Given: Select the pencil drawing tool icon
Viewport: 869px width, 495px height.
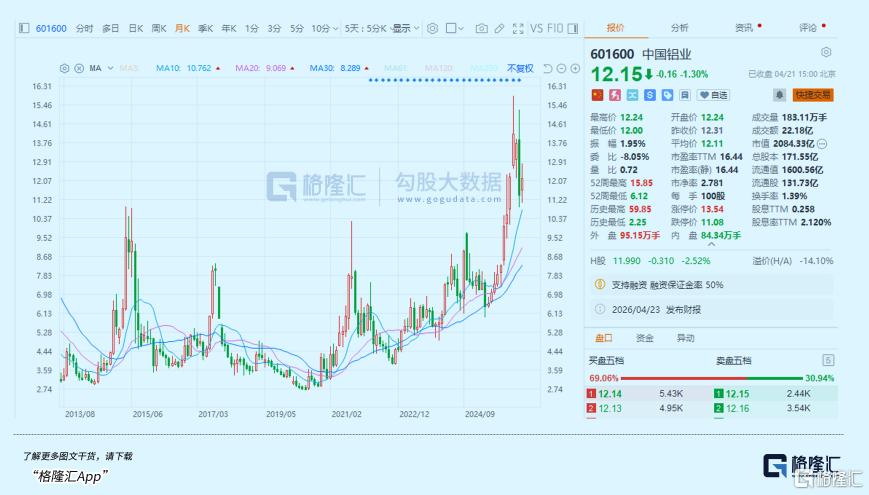Looking at the screenshot, I should point(498,29).
